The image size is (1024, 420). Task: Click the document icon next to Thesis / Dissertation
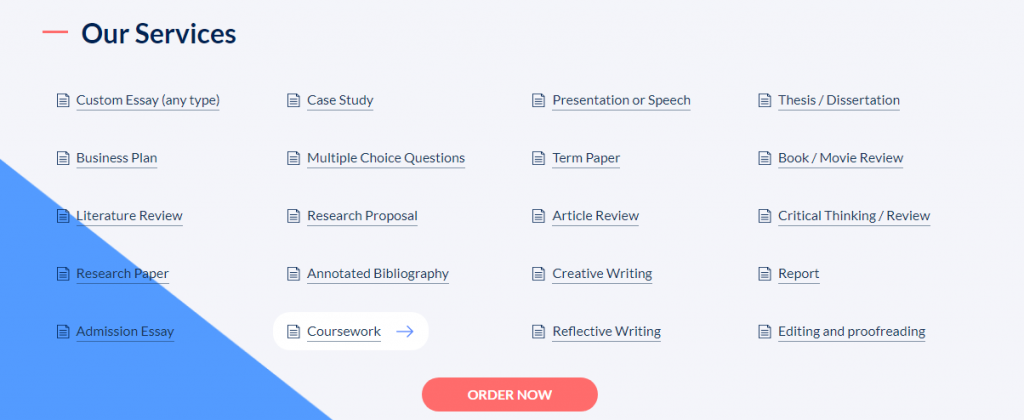point(764,101)
